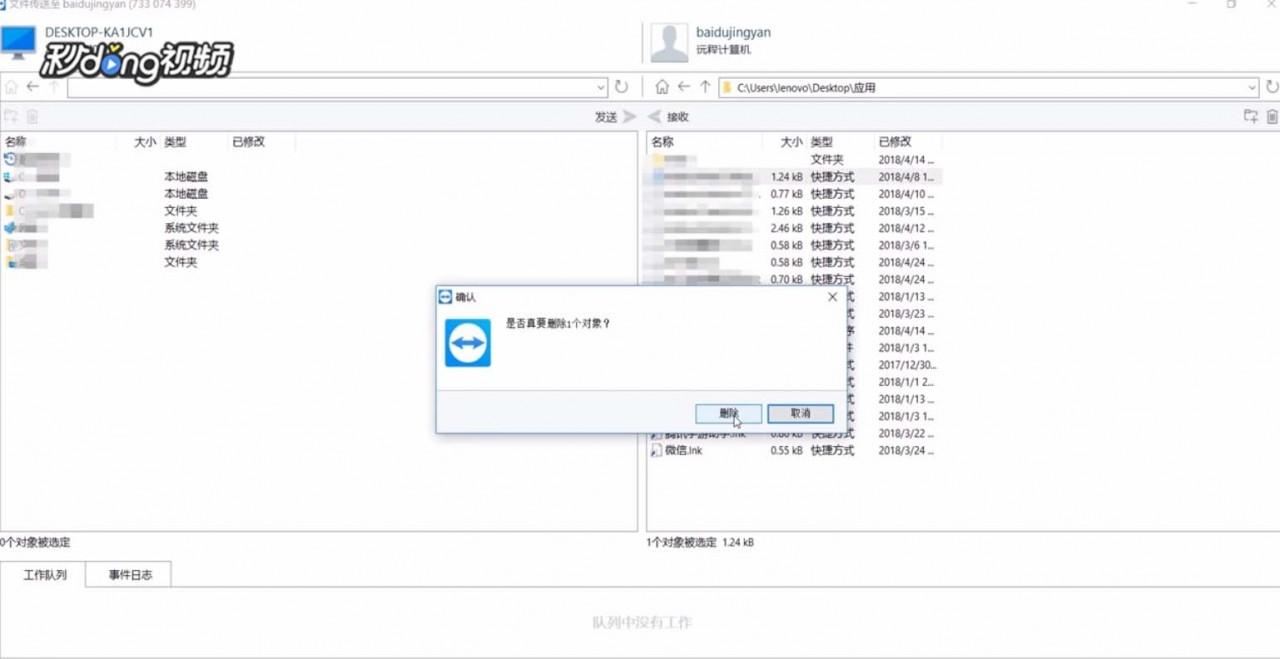Click the trash delete icon on the remote toolbar
This screenshot has width=1280, height=659.
1271,116
